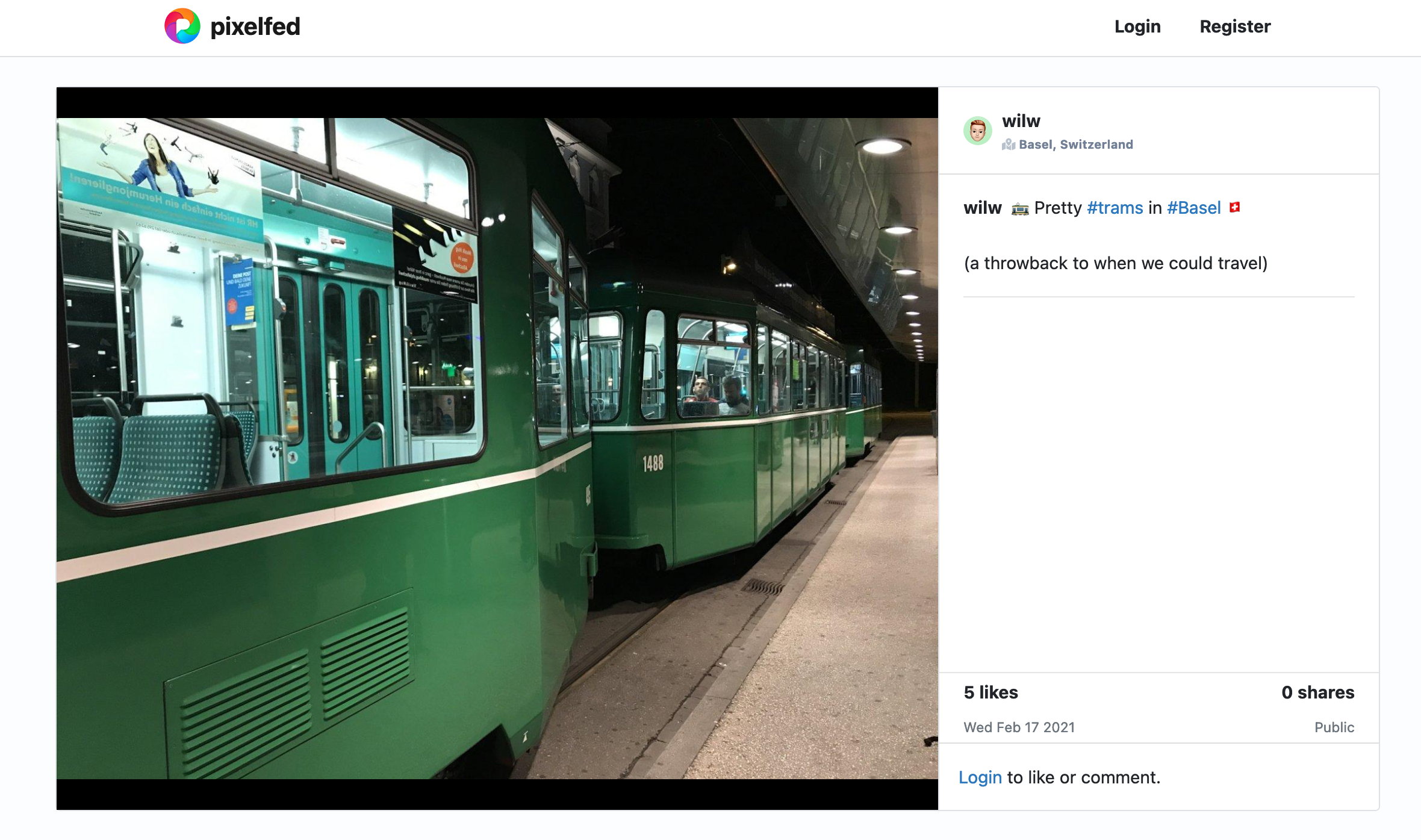Click the Public visibility label

pyautogui.click(x=1334, y=727)
